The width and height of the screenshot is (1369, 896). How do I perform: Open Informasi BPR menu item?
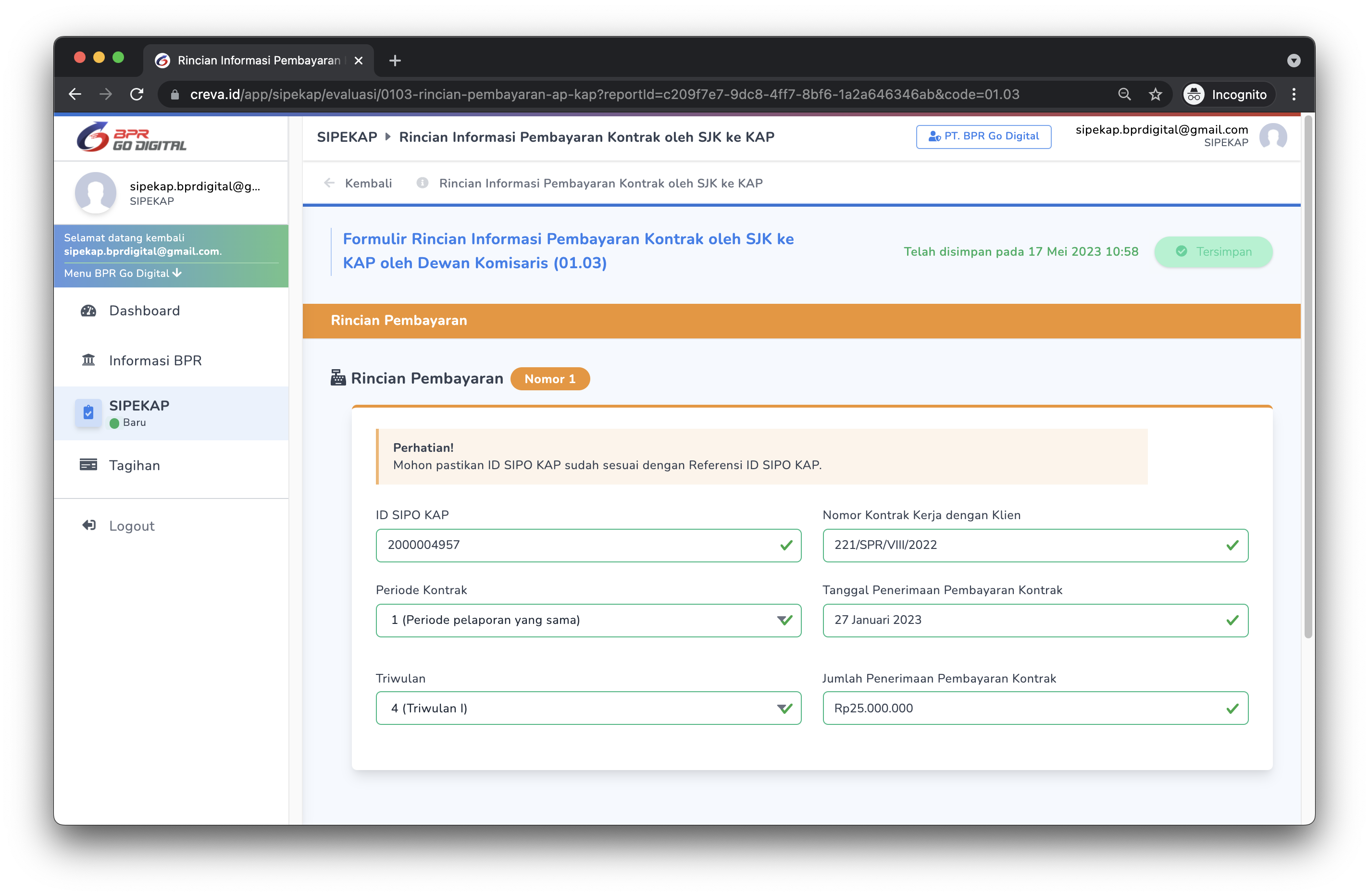pos(172,361)
